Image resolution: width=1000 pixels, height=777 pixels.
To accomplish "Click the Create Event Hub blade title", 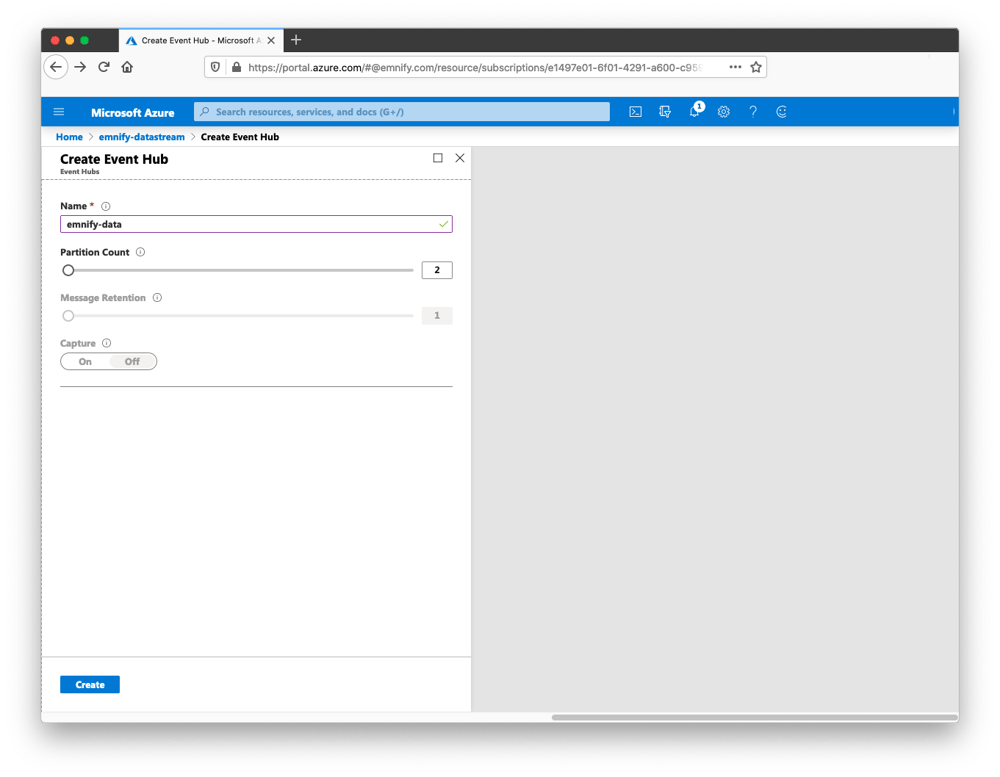I will coord(114,159).
